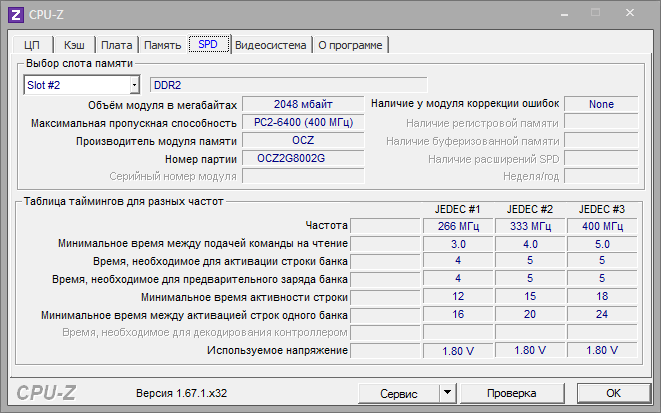Open the О программе tab
The width and height of the screenshot is (661, 413).
click(351, 45)
